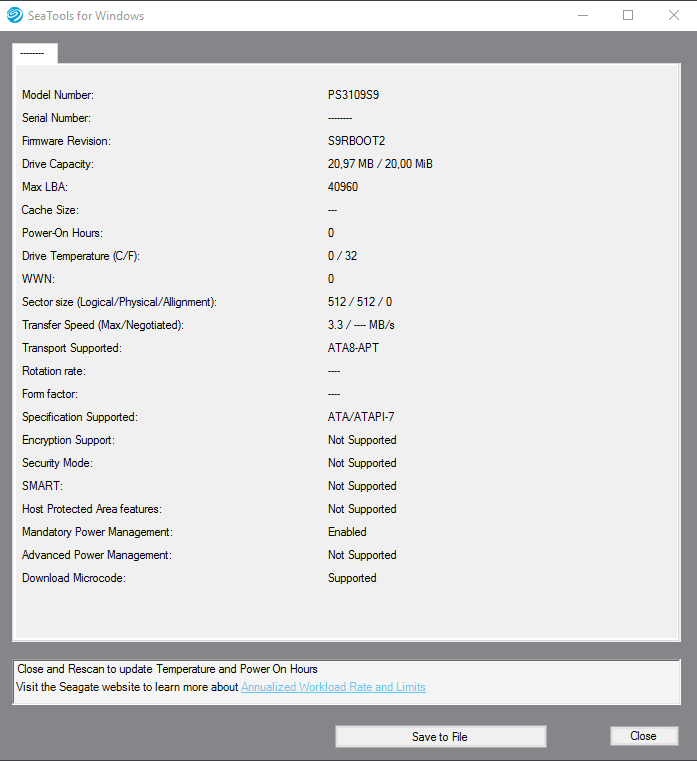Click the Mandatory Power Management label

point(97,532)
